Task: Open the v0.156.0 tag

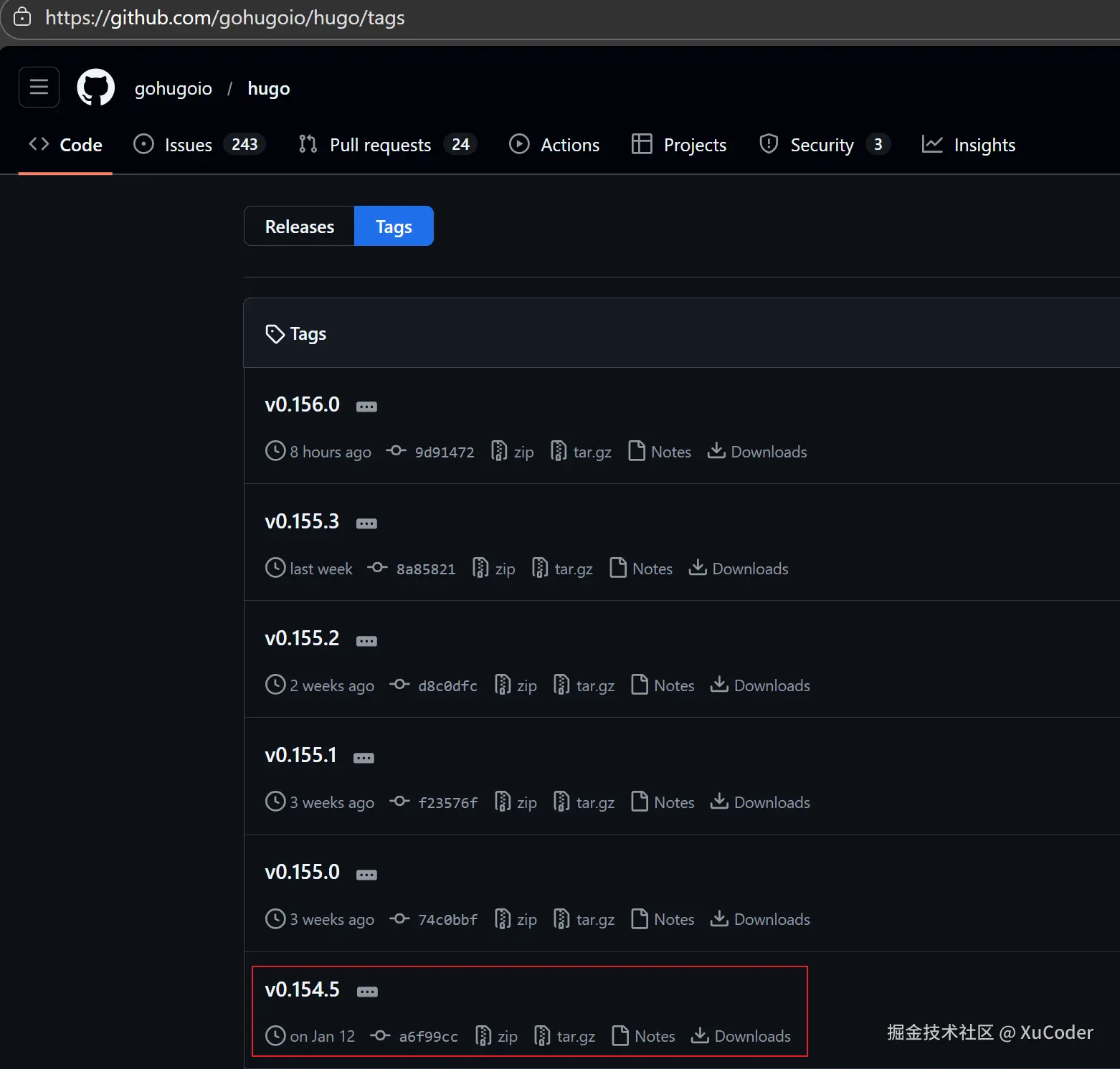Action: (x=303, y=404)
